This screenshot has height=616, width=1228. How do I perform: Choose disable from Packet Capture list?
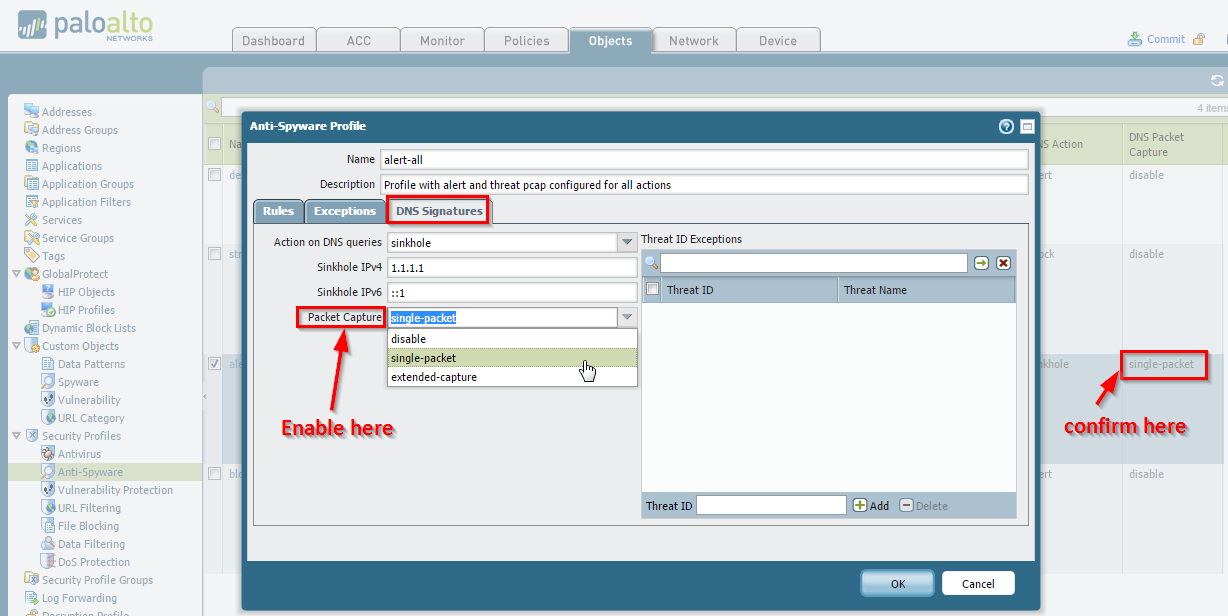coord(512,339)
